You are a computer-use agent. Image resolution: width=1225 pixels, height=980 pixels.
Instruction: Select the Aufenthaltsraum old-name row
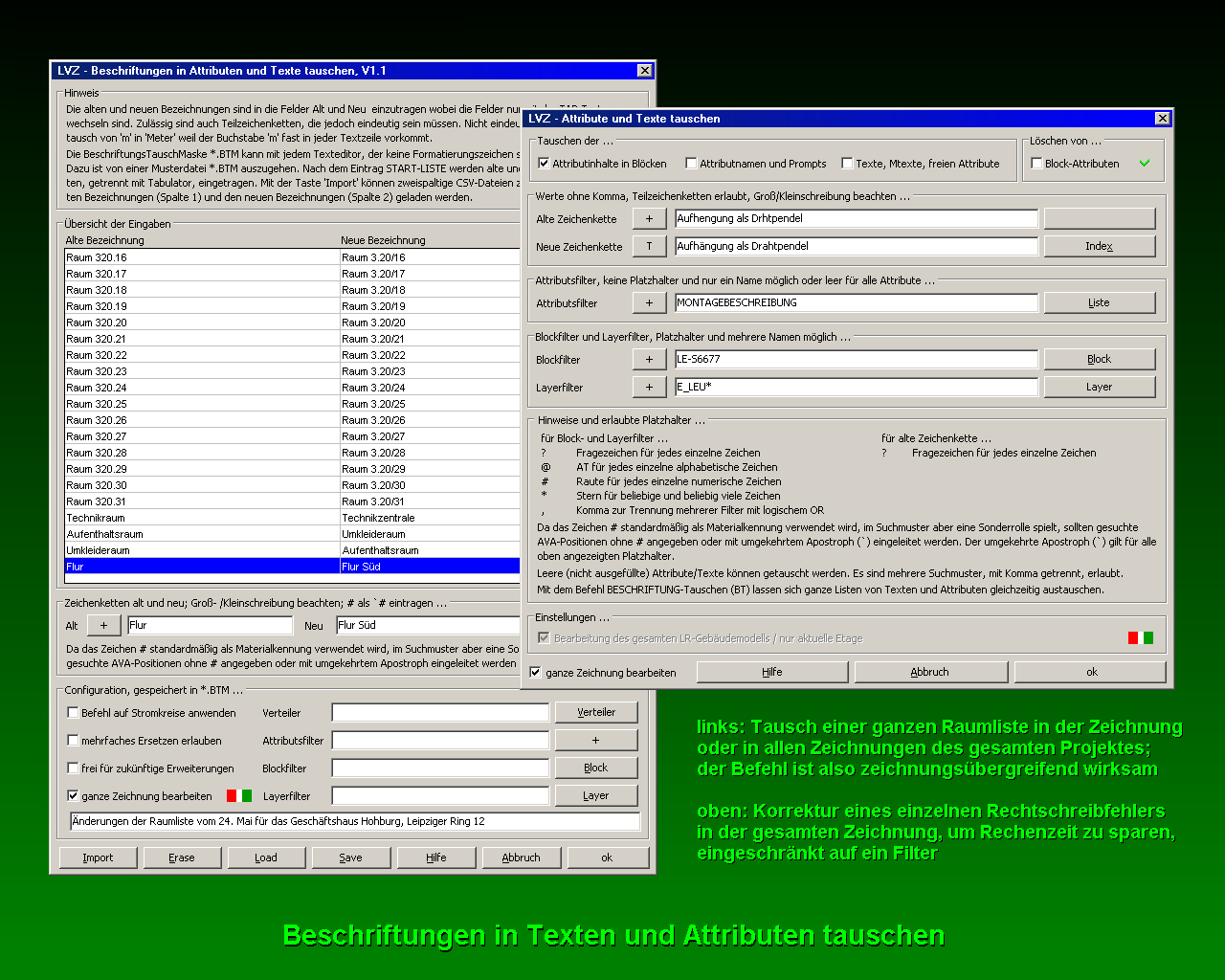coord(202,534)
